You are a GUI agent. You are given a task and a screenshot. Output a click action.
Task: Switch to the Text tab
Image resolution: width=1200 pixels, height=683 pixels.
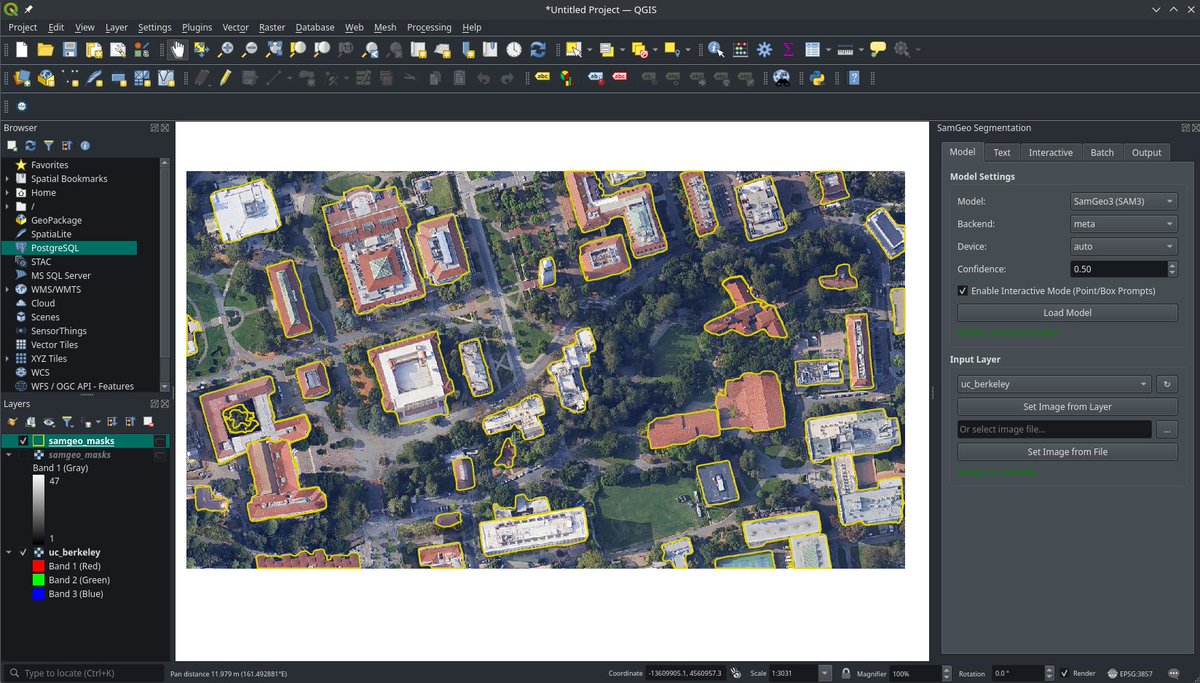point(1002,152)
